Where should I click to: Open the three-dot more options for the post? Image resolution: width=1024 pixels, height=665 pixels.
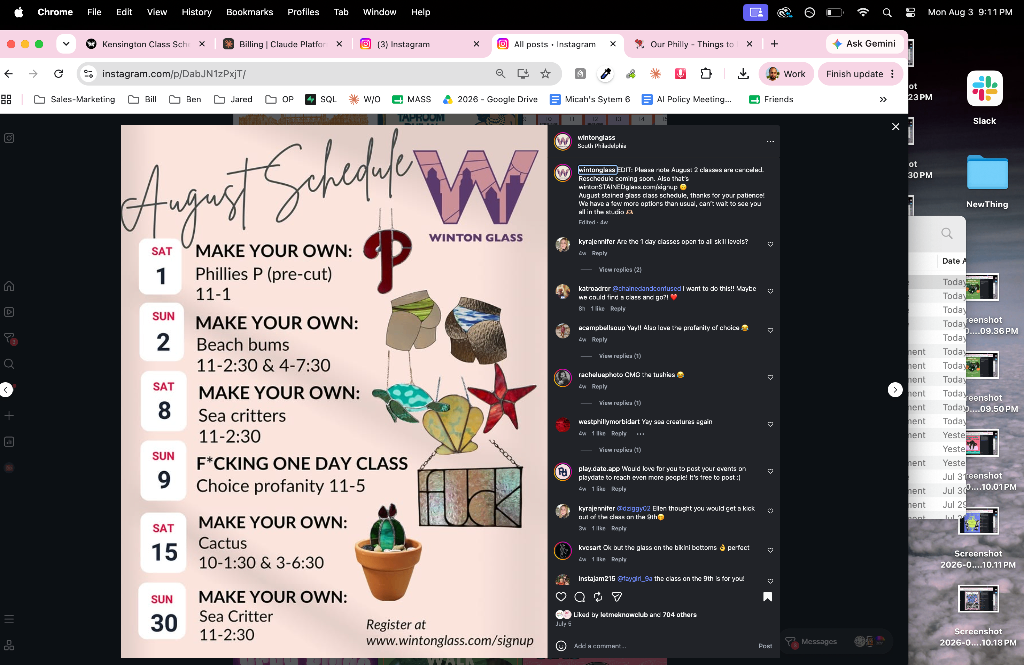point(770,141)
